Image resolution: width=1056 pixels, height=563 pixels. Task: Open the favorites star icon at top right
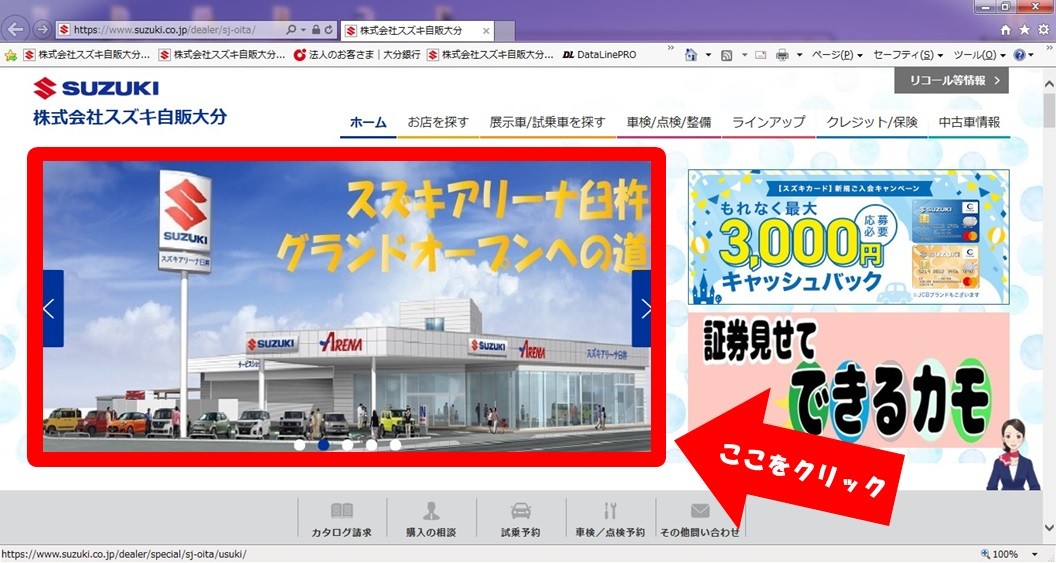coord(1024,30)
